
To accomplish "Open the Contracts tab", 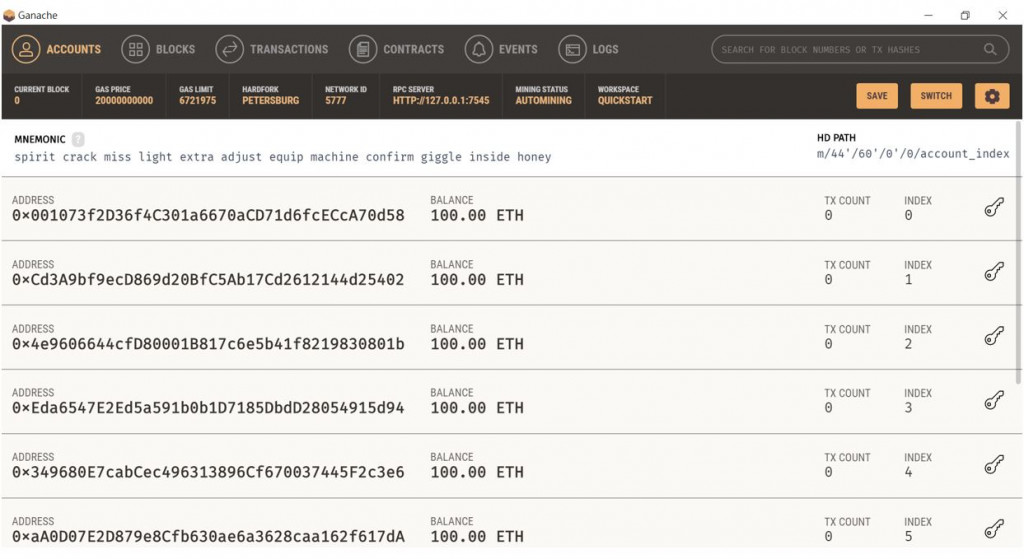I will 396,50.
